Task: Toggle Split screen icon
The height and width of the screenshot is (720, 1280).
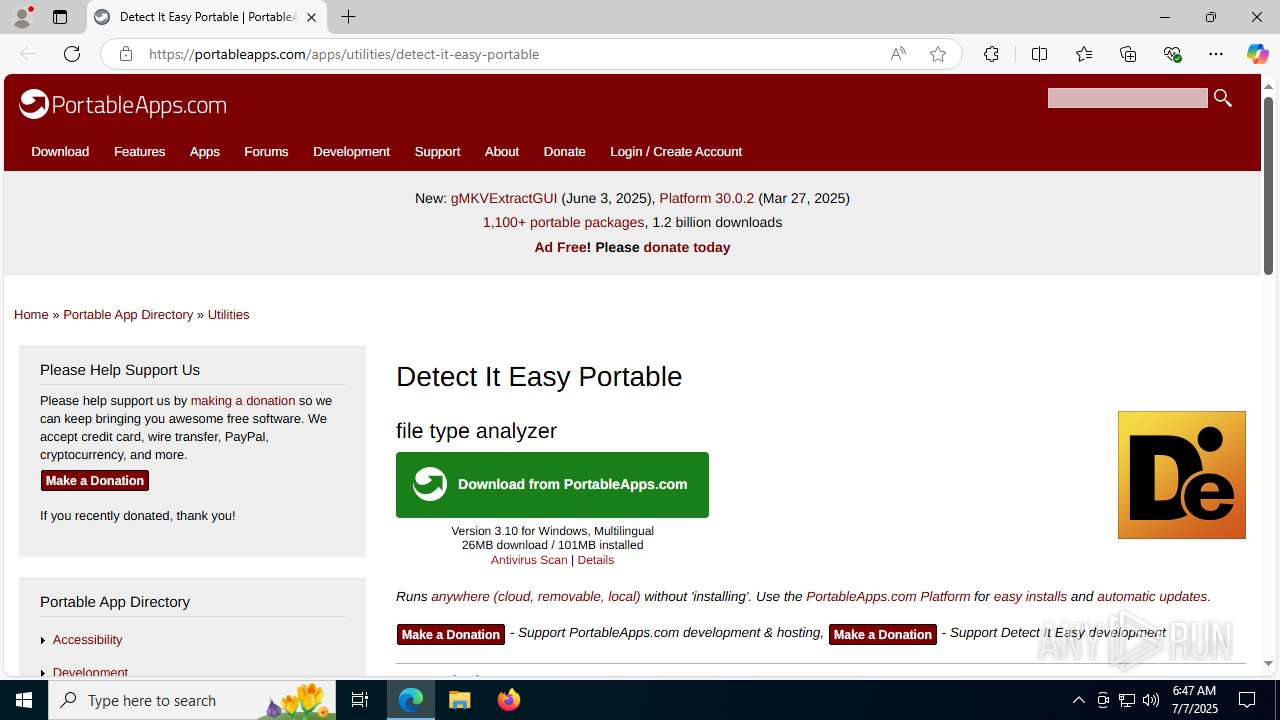Action: click(x=1039, y=54)
